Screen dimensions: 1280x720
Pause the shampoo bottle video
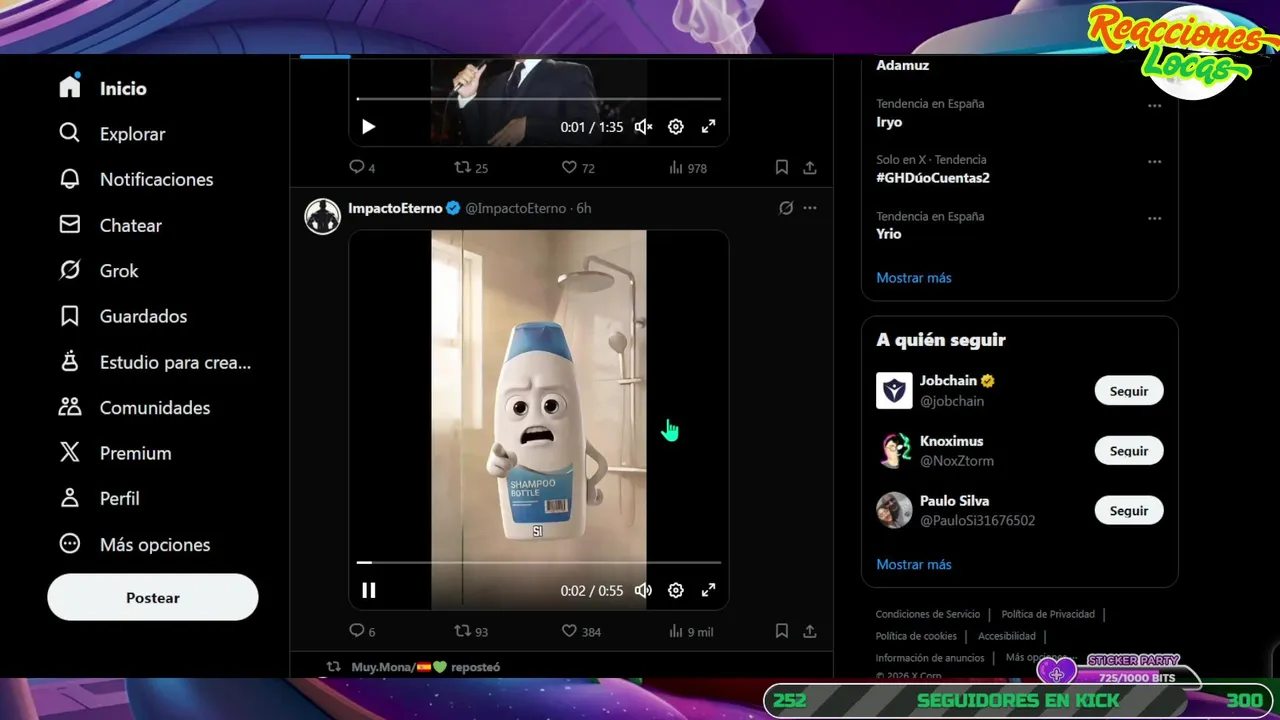368,591
